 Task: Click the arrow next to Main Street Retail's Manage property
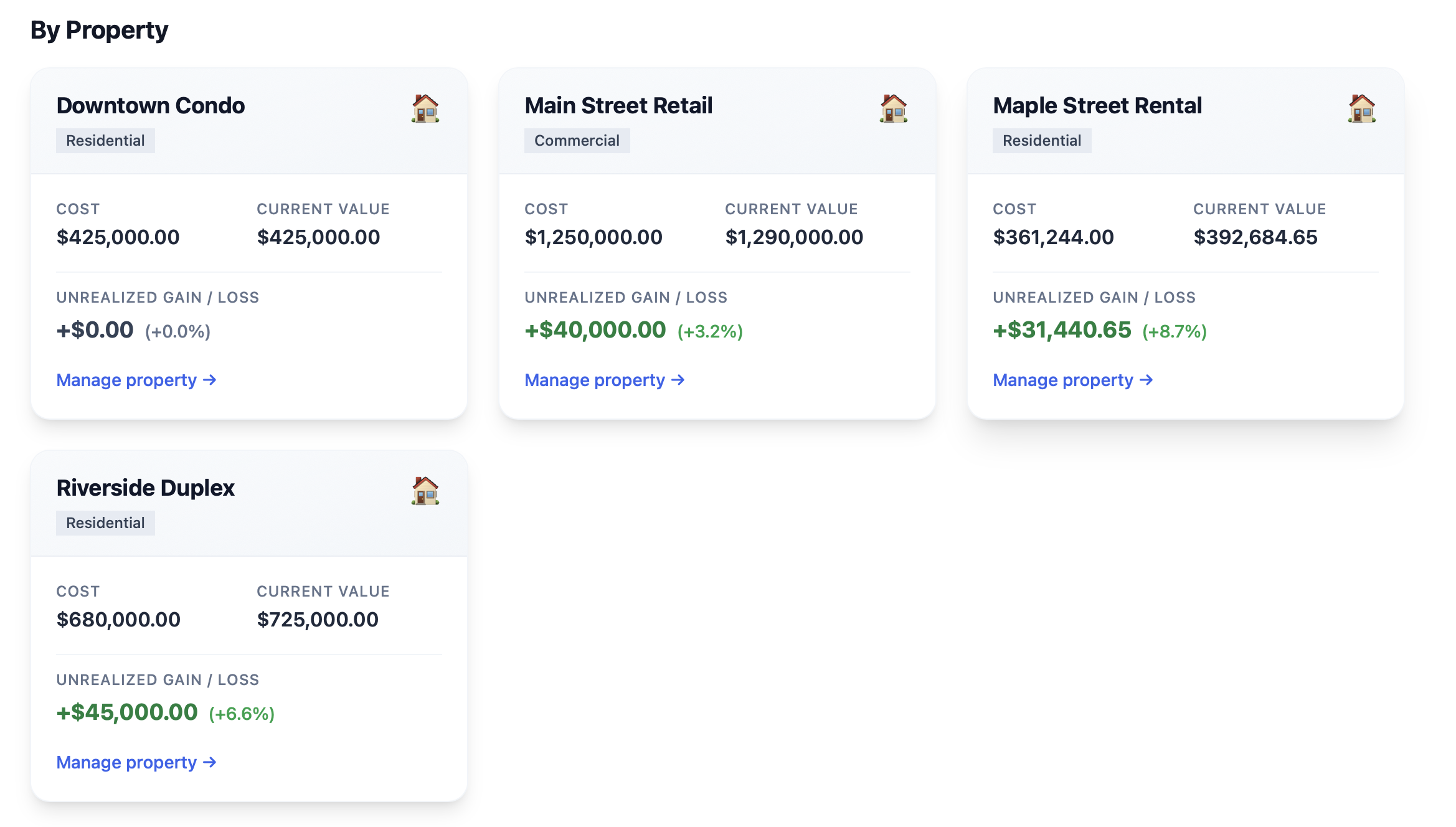click(x=679, y=380)
